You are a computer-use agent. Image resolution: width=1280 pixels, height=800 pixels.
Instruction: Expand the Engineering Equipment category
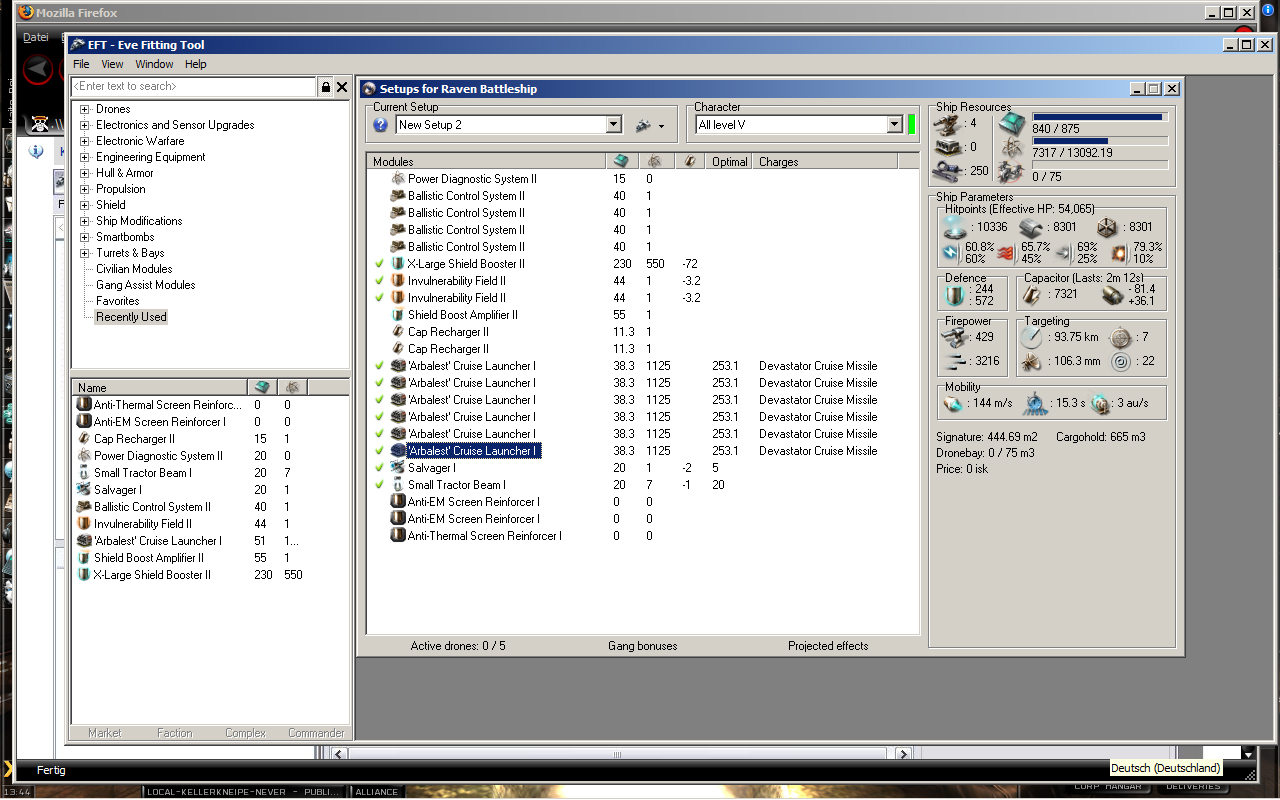pyautogui.click(x=85, y=158)
